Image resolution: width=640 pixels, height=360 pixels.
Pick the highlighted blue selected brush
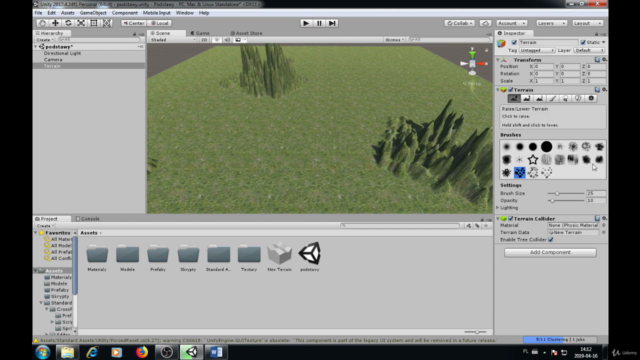(520, 173)
